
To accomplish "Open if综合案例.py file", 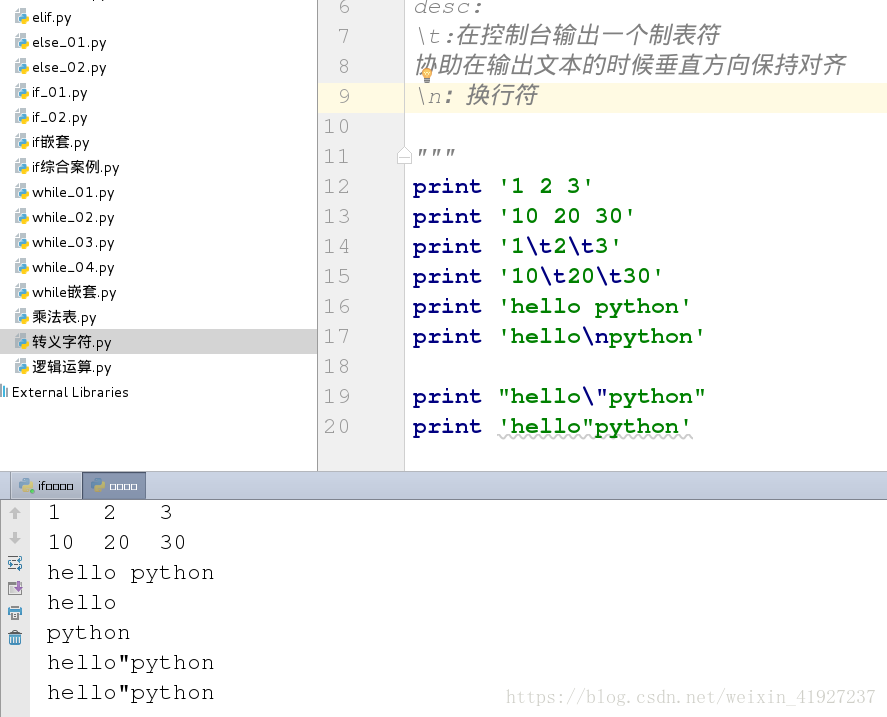I will [75, 167].
